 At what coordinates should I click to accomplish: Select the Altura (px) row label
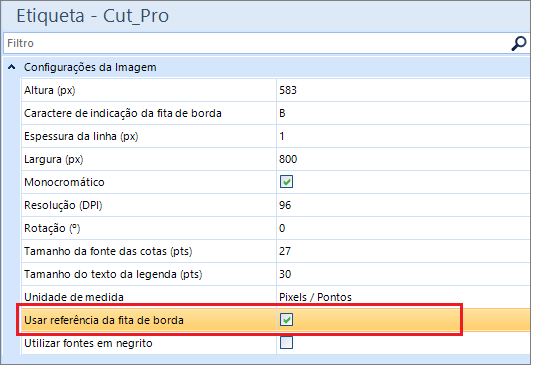pos(50,90)
